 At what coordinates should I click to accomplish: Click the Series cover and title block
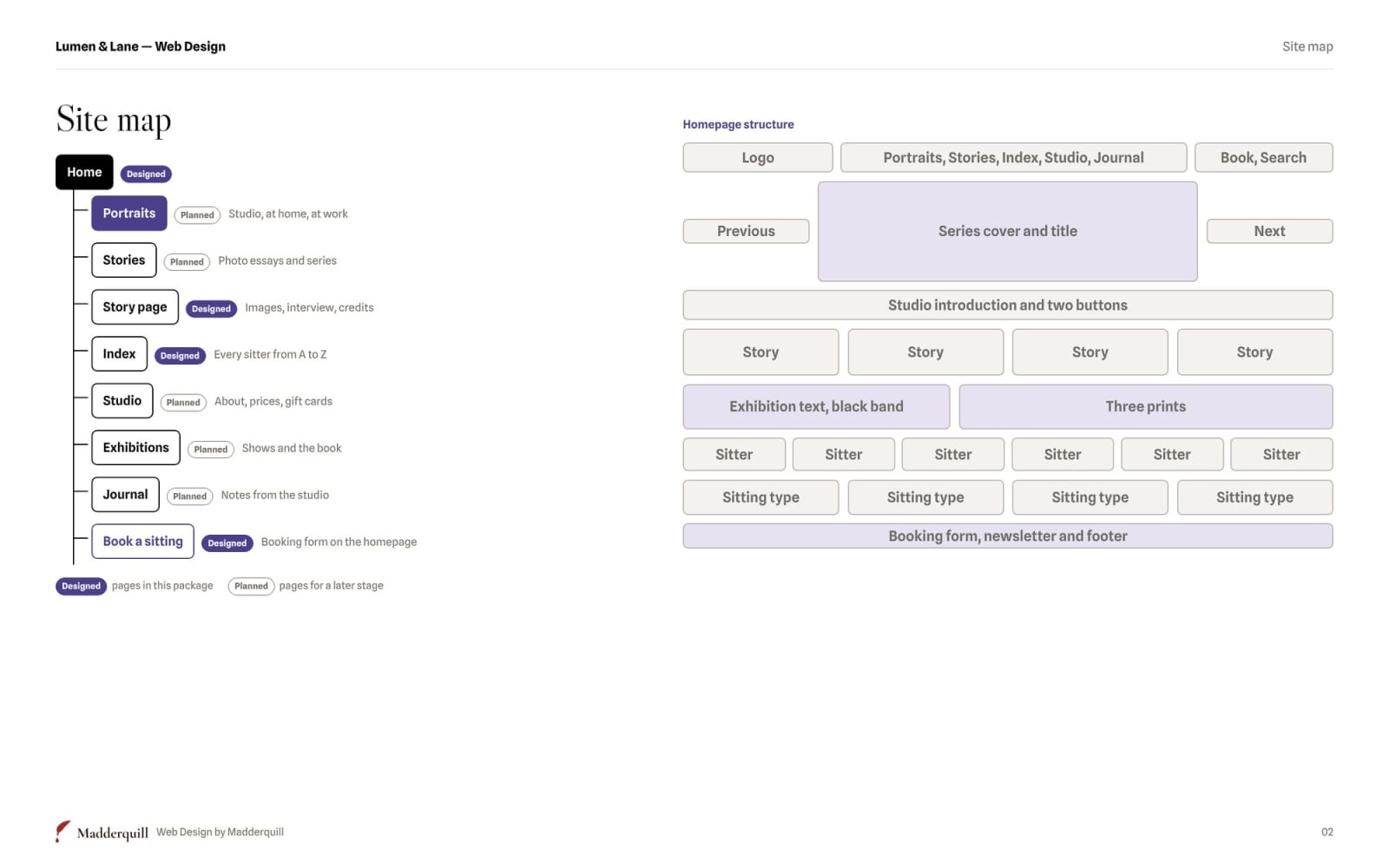[x=1007, y=232]
